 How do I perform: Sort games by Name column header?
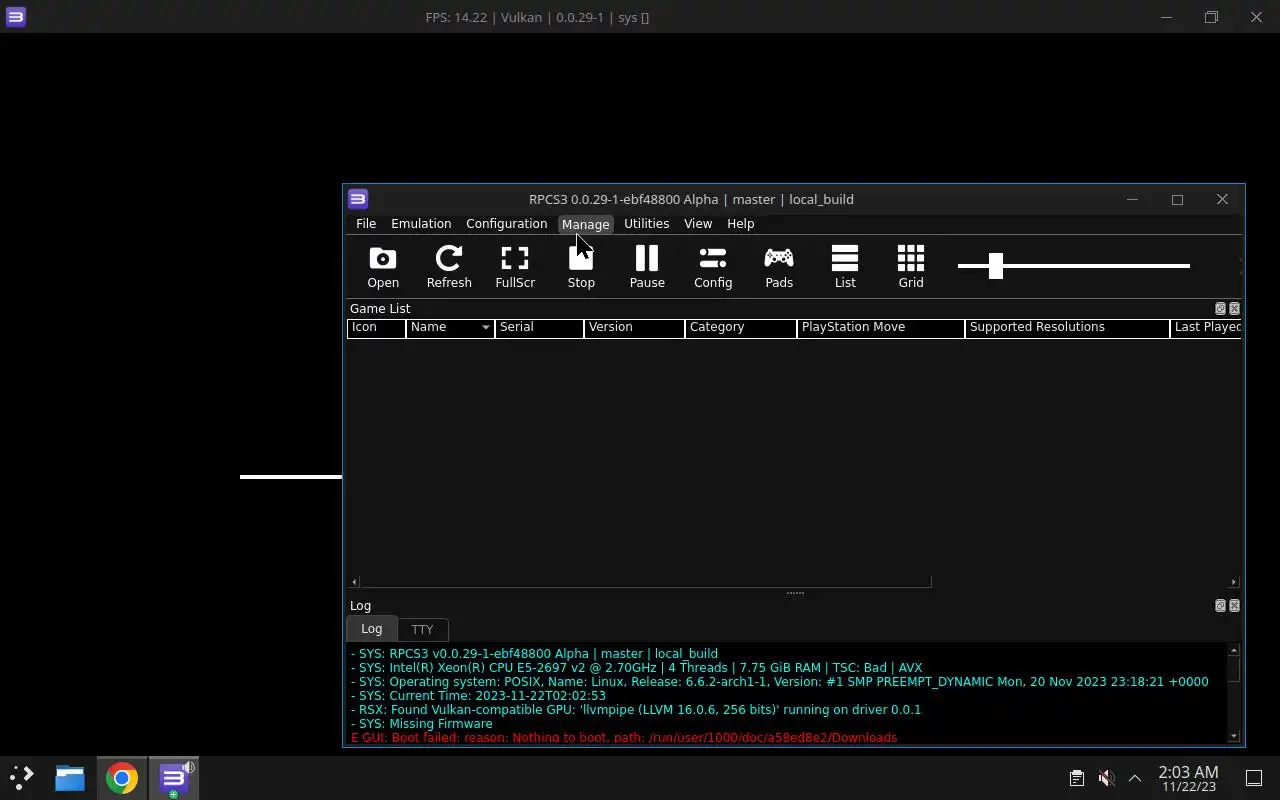click(x=450, y=327)
